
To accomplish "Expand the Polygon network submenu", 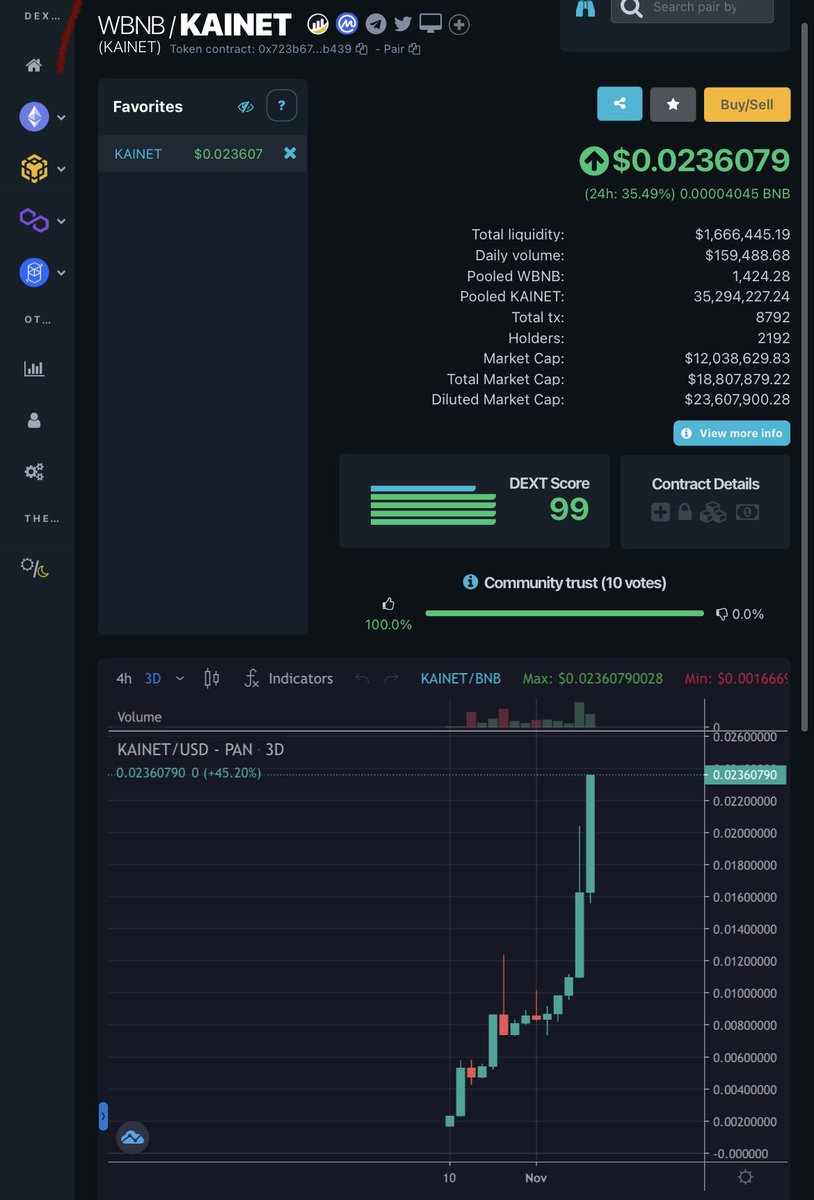I will click(61, 221).
